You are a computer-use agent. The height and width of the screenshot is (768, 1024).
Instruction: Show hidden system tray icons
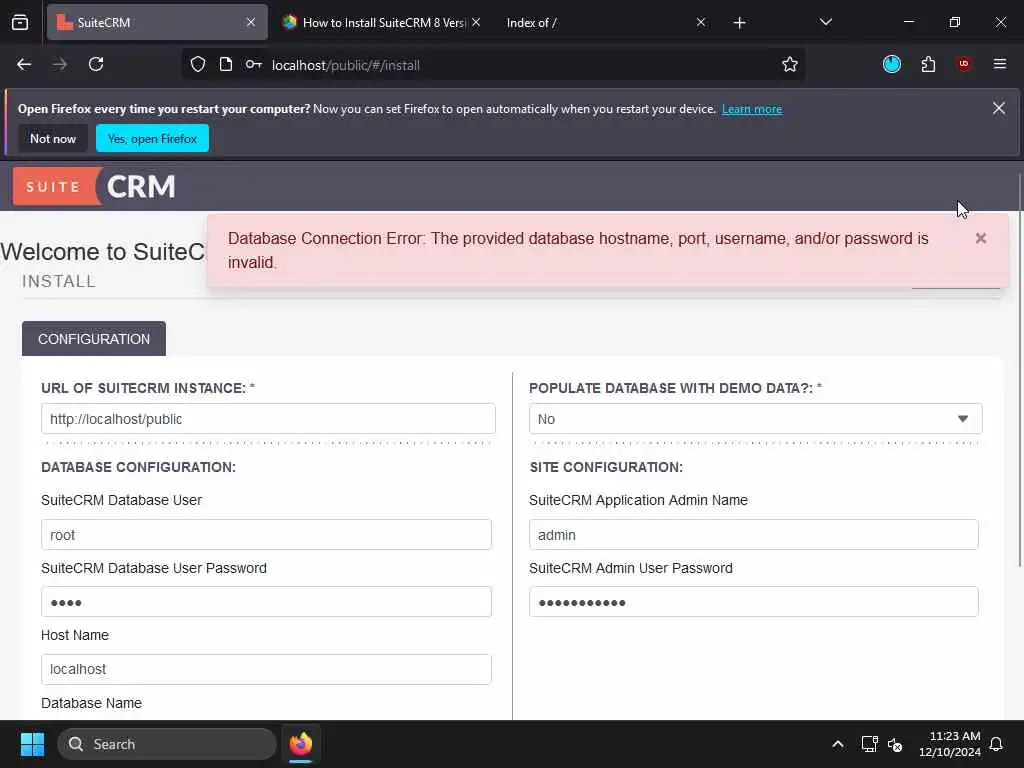click(838, 744)
